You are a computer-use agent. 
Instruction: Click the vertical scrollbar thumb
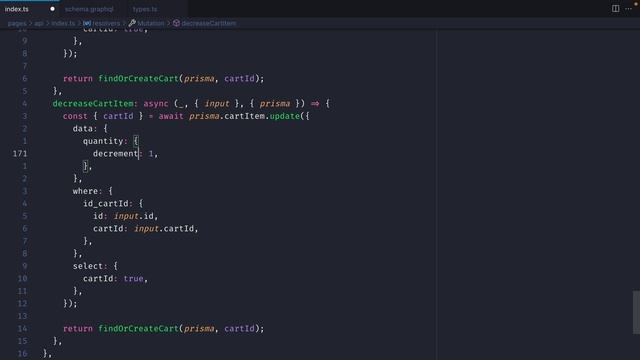[x=636, y=312]
